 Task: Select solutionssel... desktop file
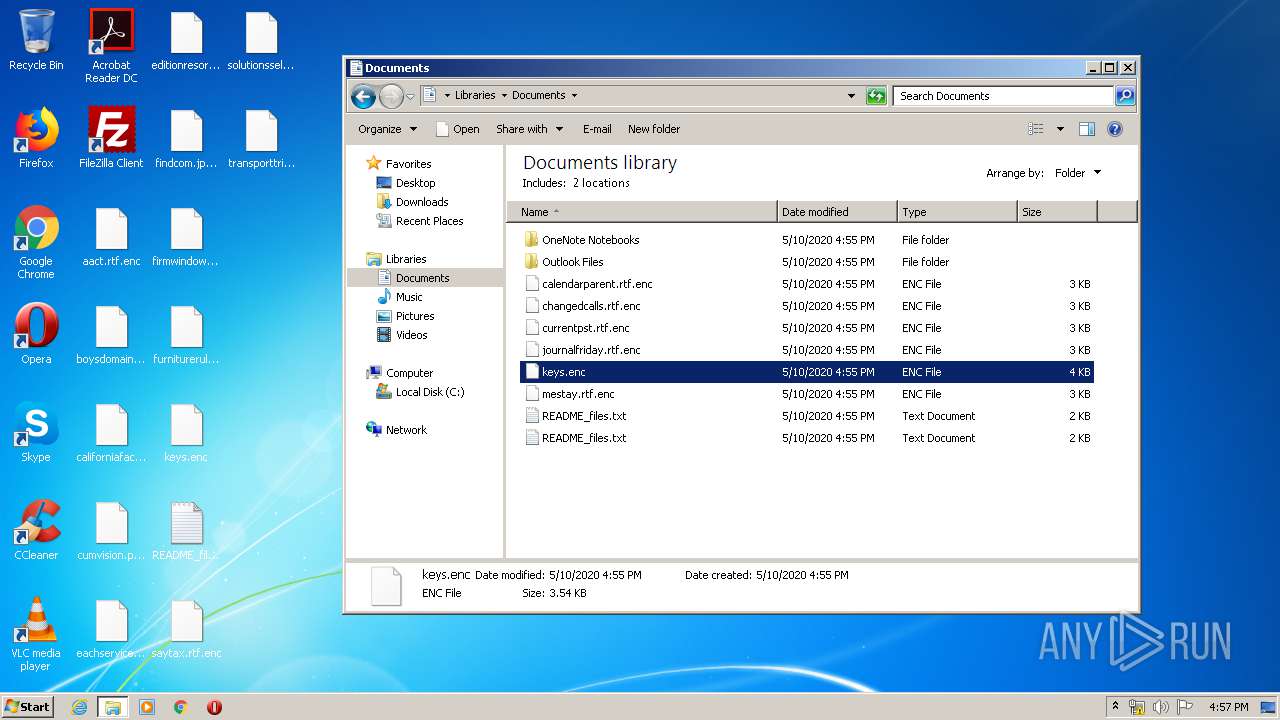coord(261,41)
